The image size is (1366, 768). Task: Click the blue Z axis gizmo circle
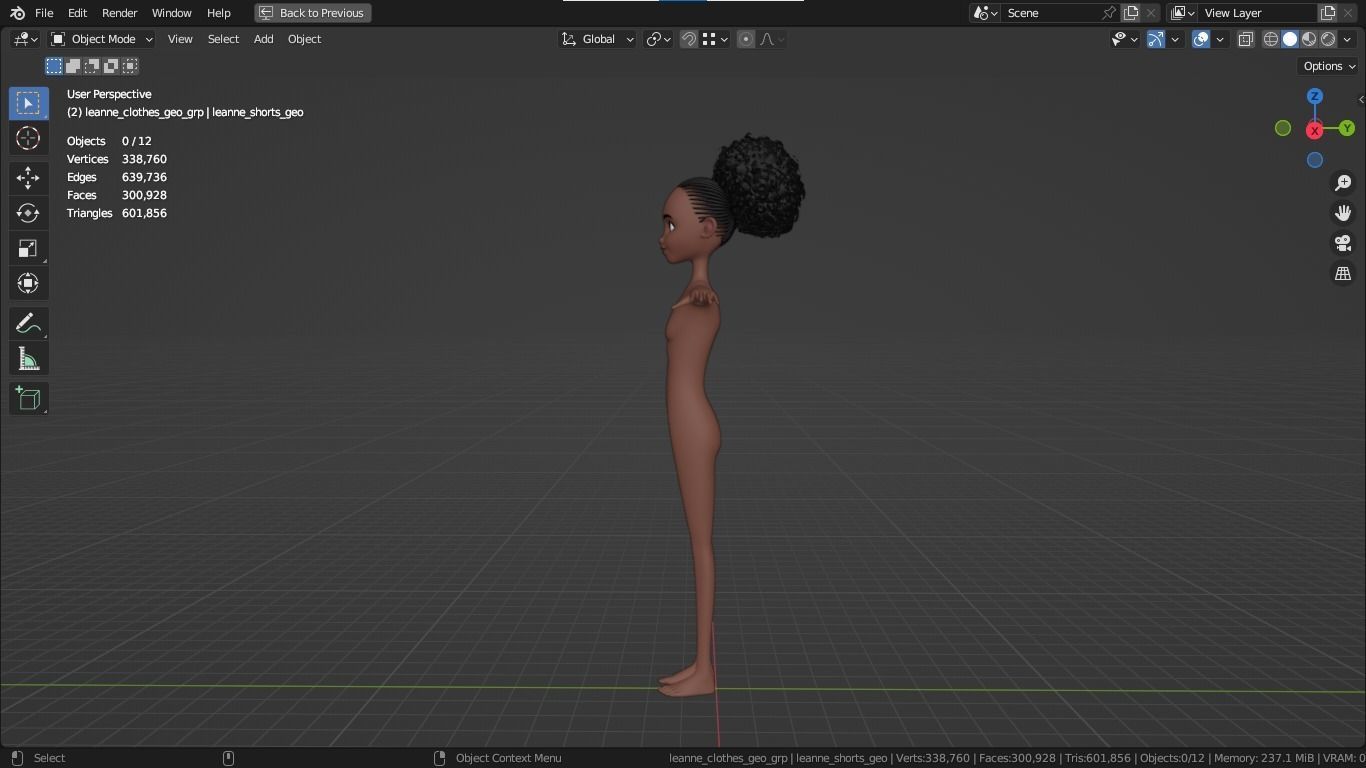1315,96
